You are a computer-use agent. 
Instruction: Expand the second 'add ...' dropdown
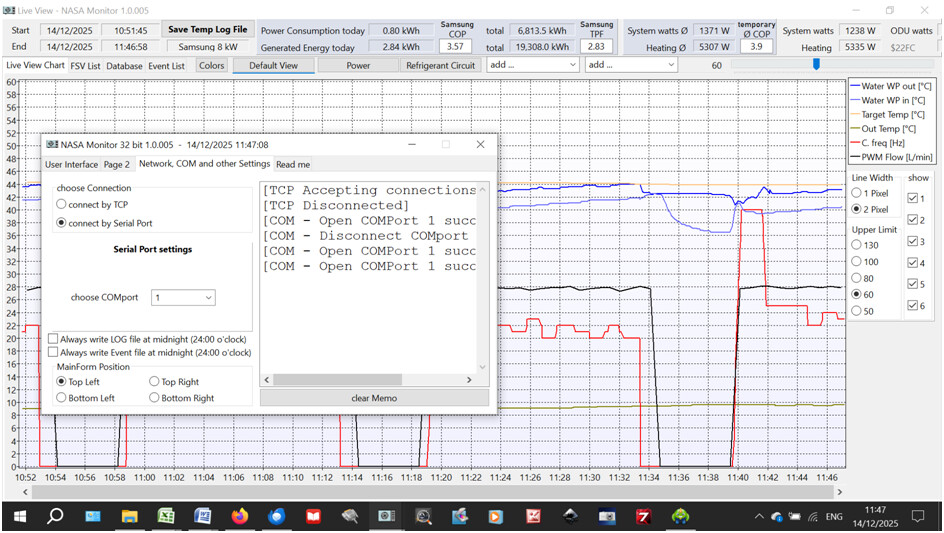point(631,65)
